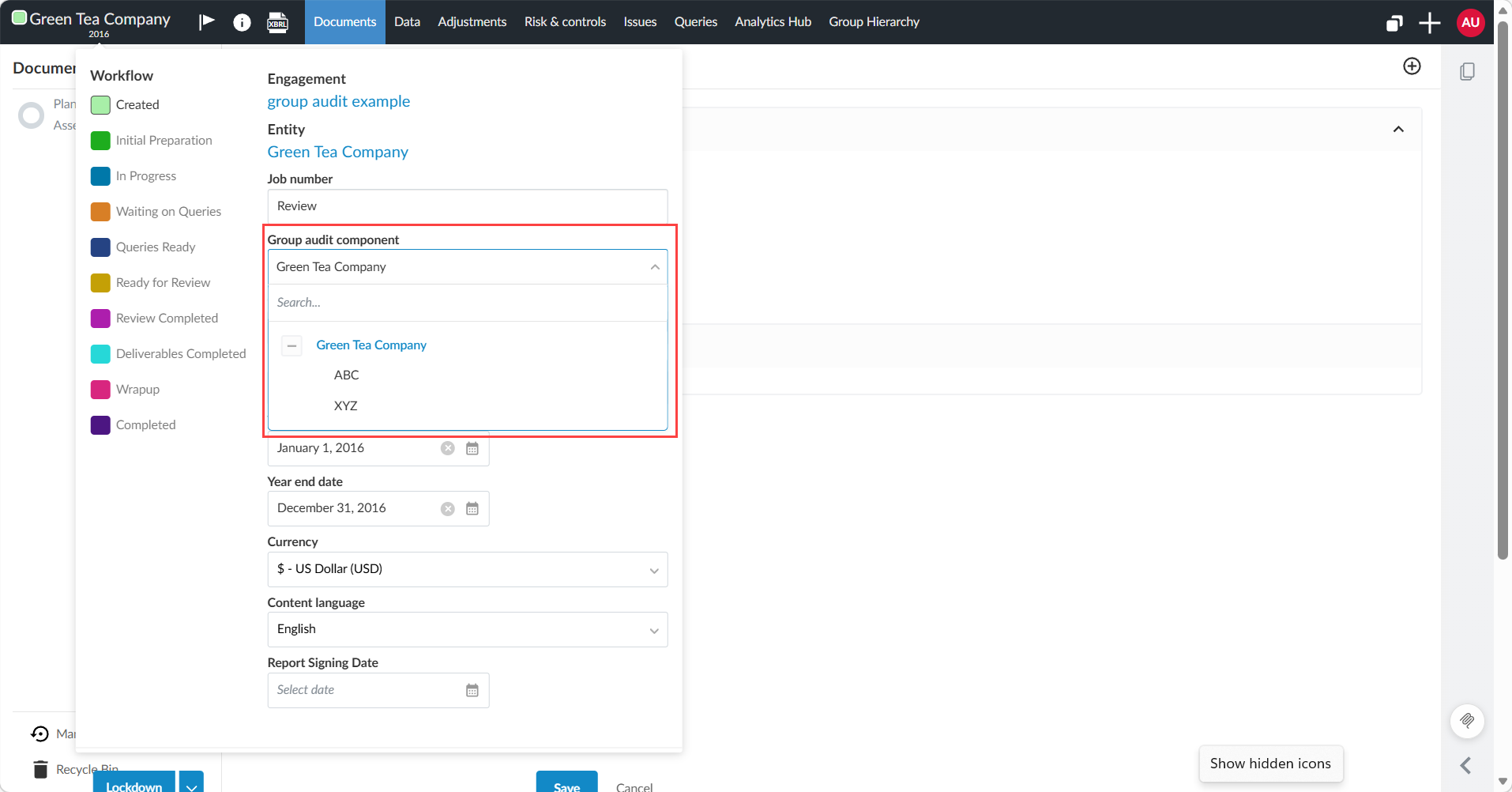Screen dimensions: 1512x792
Task: Collapse the right sidebar arrow
Action: coord(1466,765)
